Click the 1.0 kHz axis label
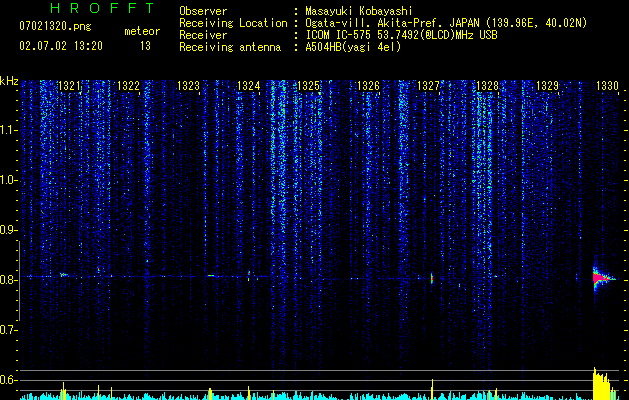This screenshot has height=400, width=629. pos(8,180)
